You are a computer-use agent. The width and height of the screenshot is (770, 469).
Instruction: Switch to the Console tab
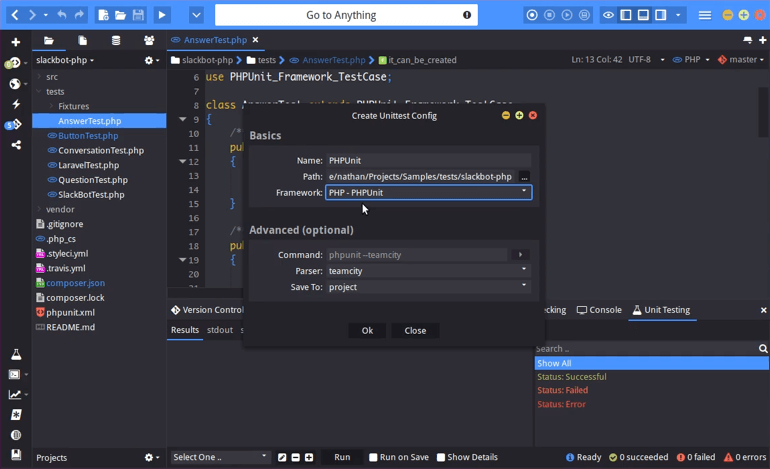coord(599,310)
